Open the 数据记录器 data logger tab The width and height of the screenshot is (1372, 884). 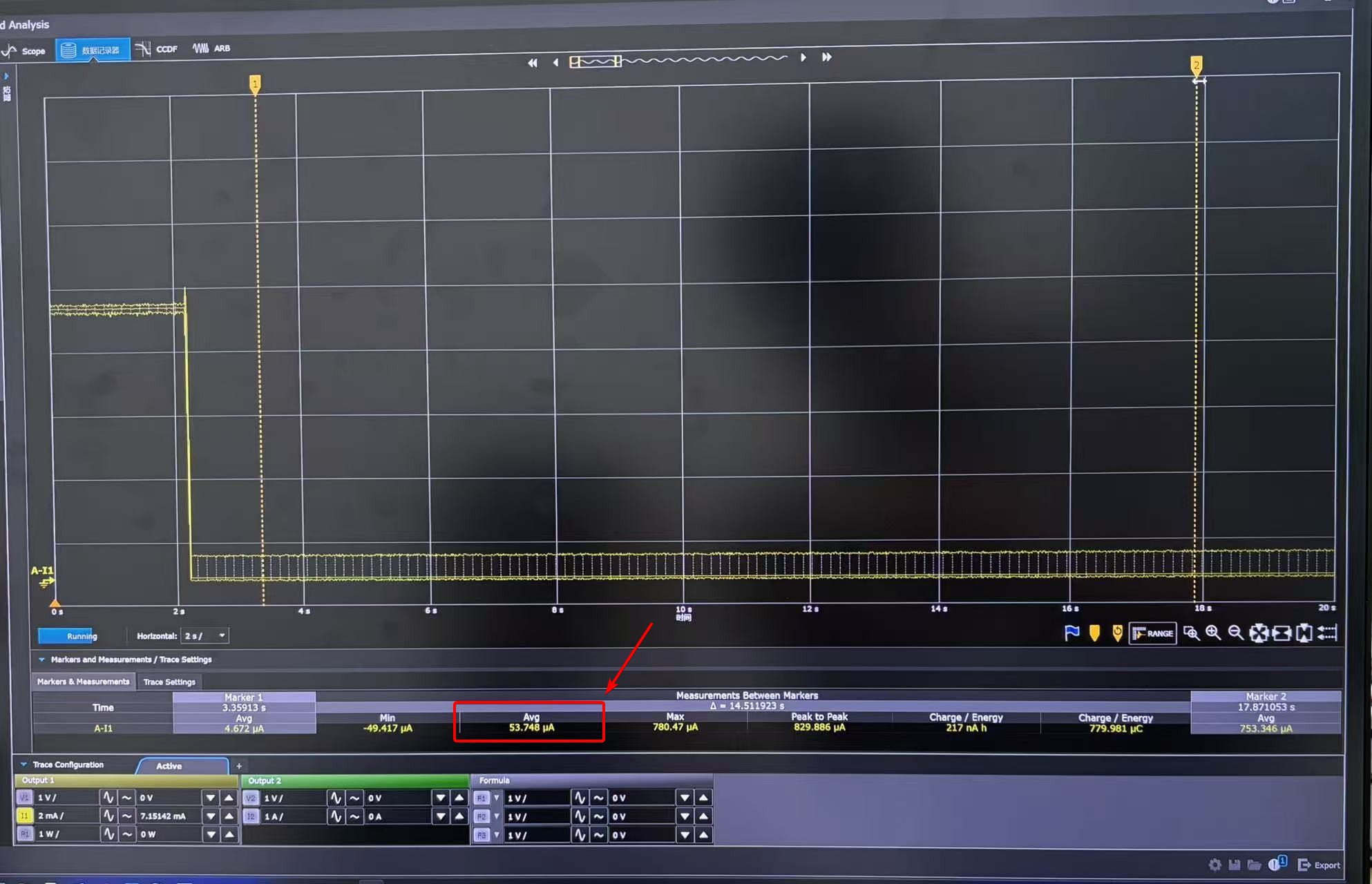(93, 50)
